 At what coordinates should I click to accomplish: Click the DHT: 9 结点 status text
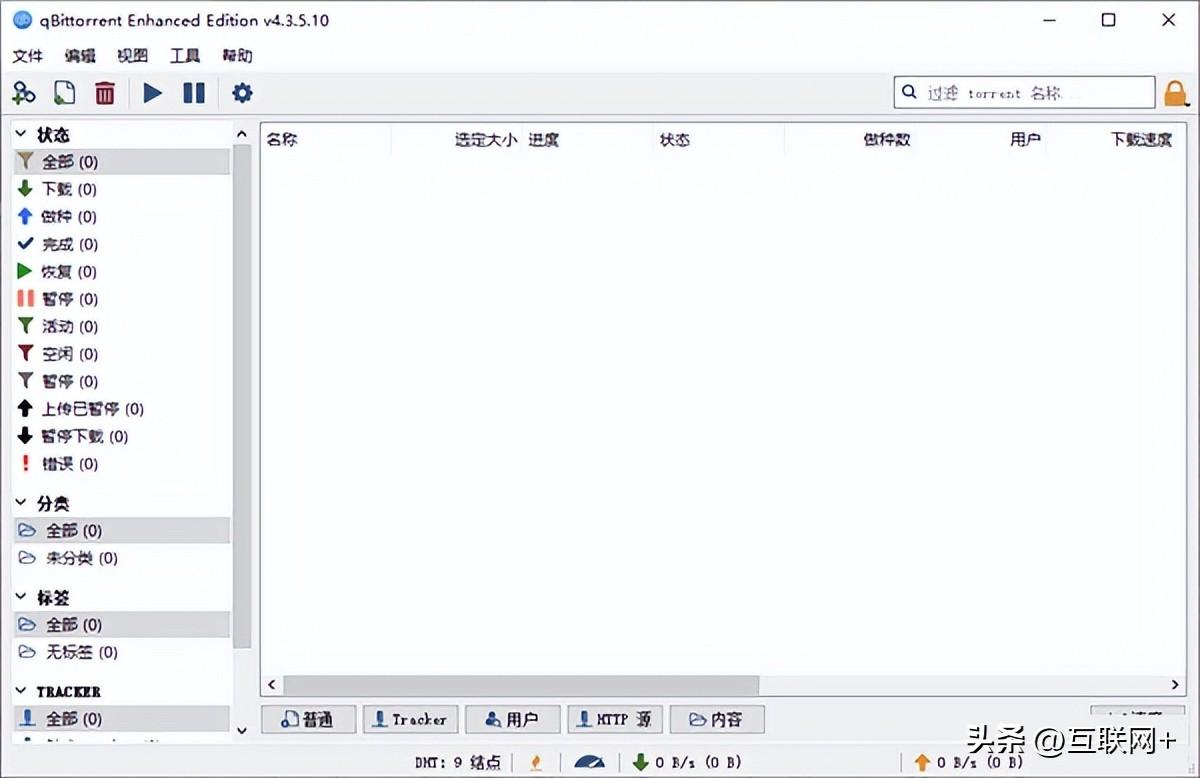click(458, 763)
